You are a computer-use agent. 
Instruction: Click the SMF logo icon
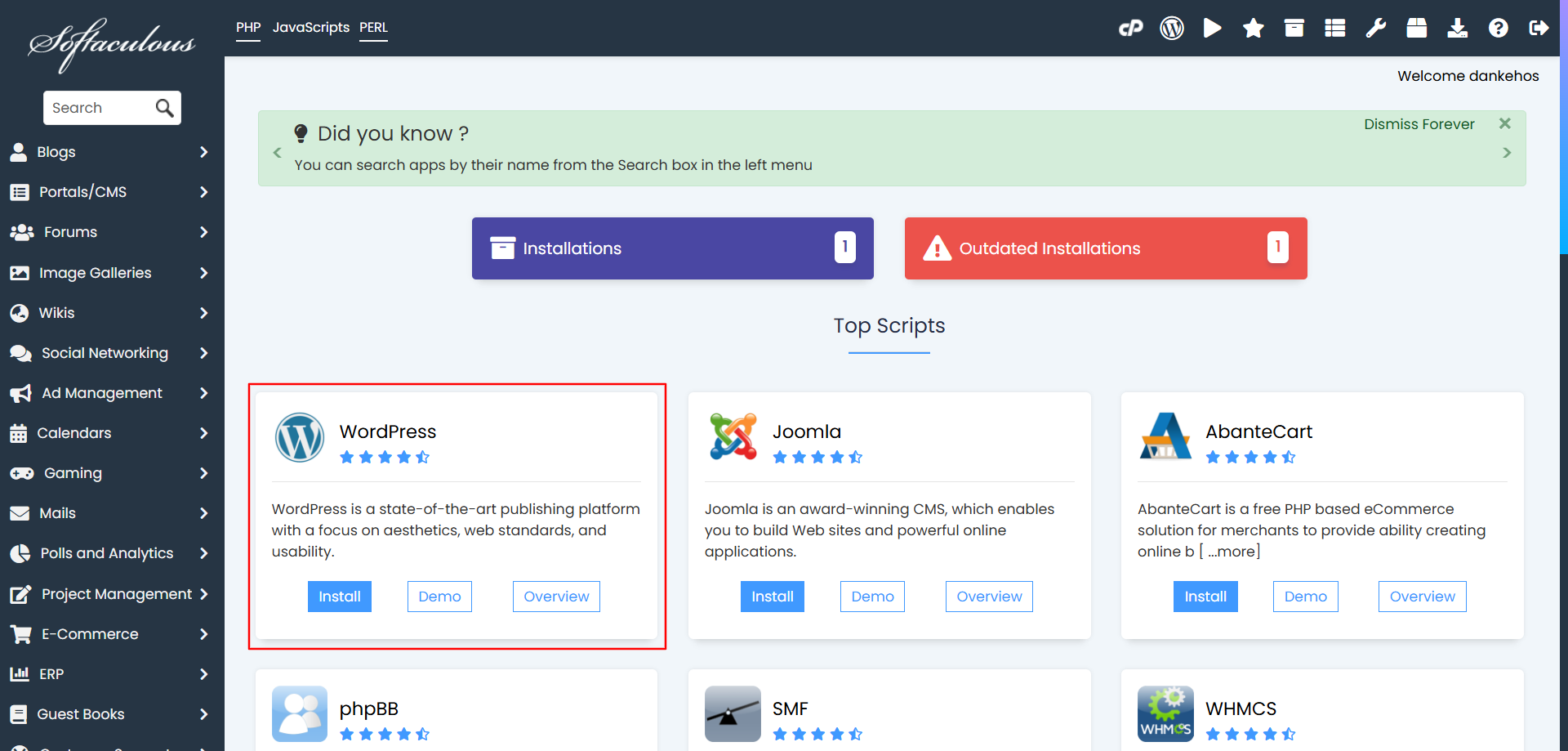[x=733, y=713]
